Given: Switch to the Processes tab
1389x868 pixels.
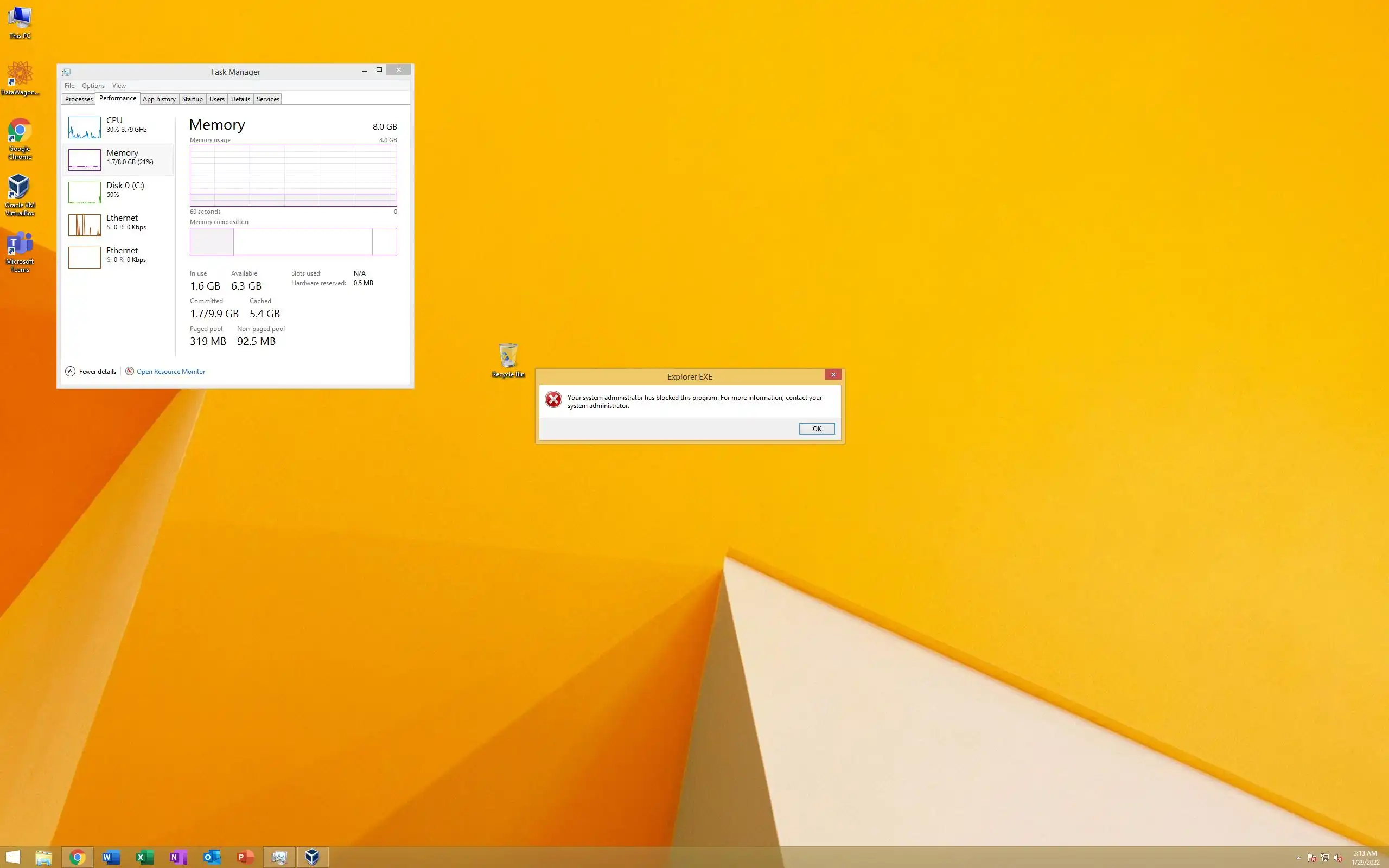Looking at the screenshot, I should 79,99.
